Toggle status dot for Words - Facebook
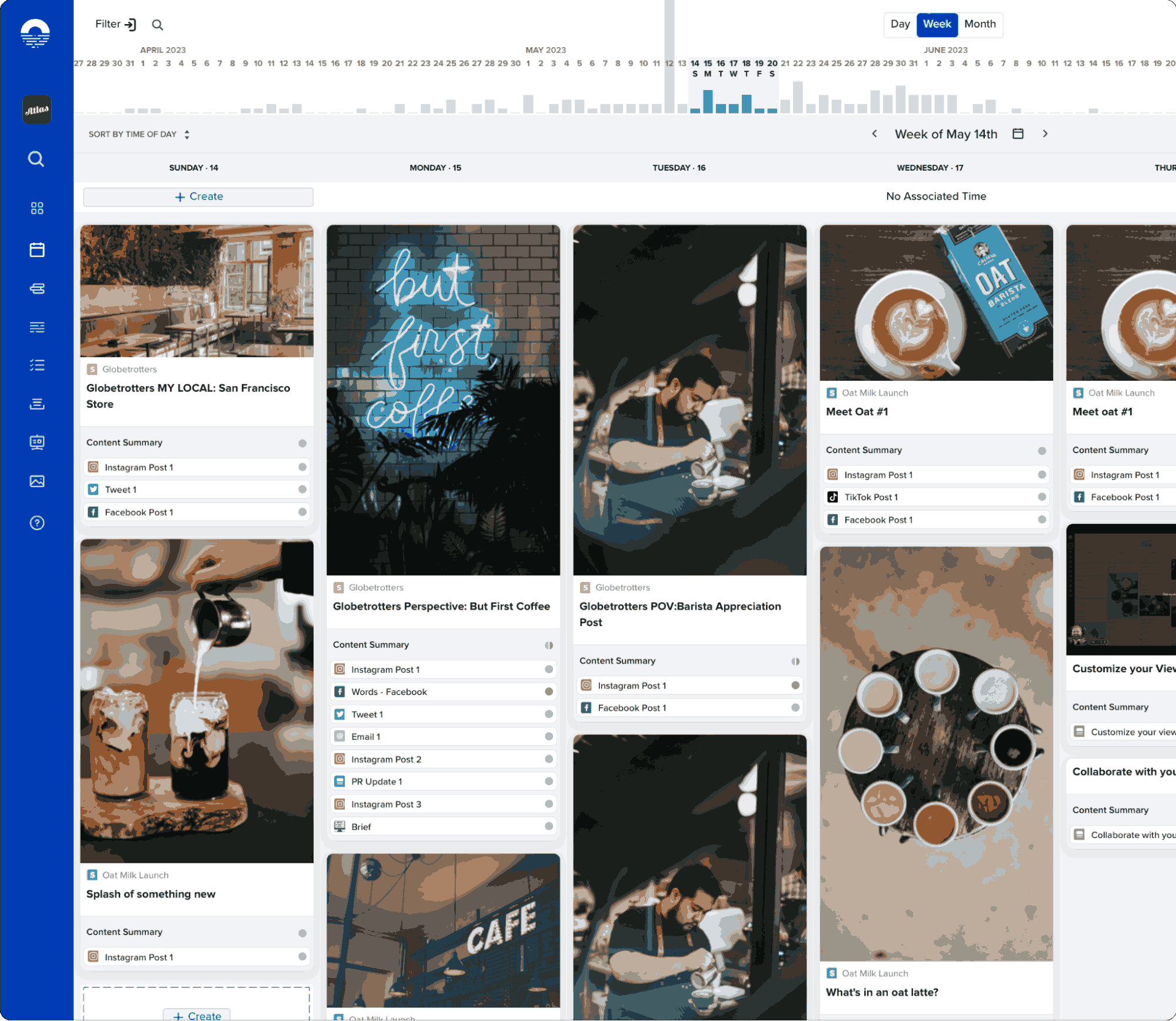Screen dimensions: 1176x1021 (549, 691)
